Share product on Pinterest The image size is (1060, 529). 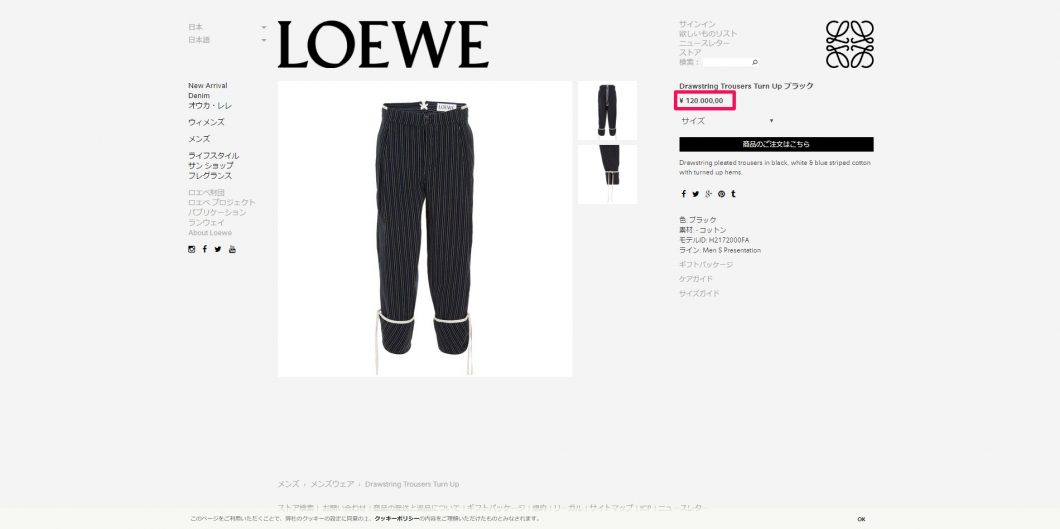(721, 194)
